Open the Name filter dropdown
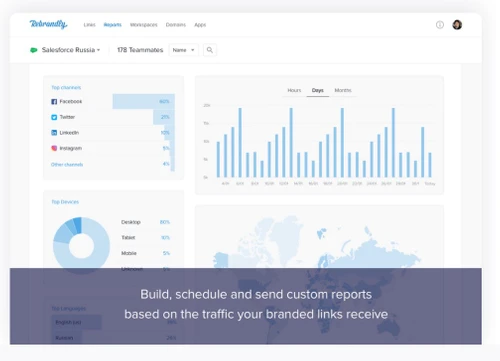Viewport: 500px width, 361px height. pyautogui.click(x=184, y=50)
